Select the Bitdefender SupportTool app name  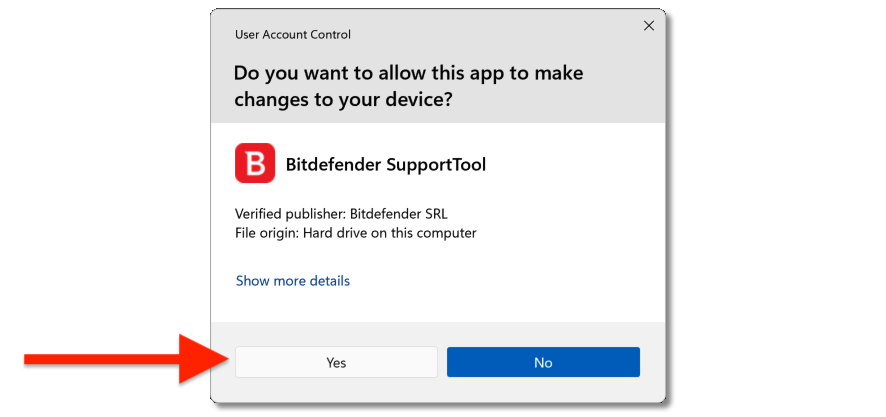pos(385,164)
